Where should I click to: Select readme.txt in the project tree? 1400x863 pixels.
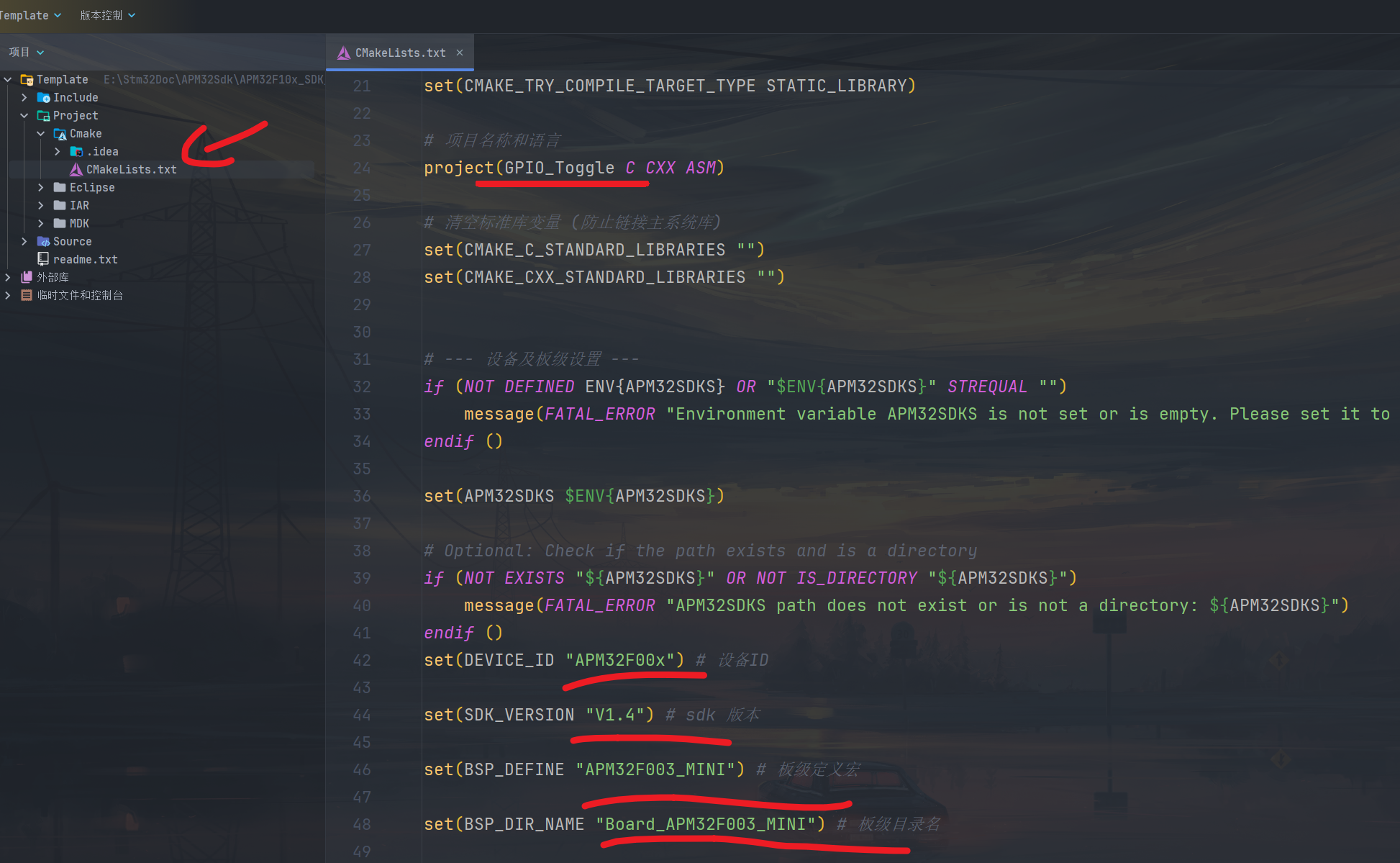tap(85, 259)
